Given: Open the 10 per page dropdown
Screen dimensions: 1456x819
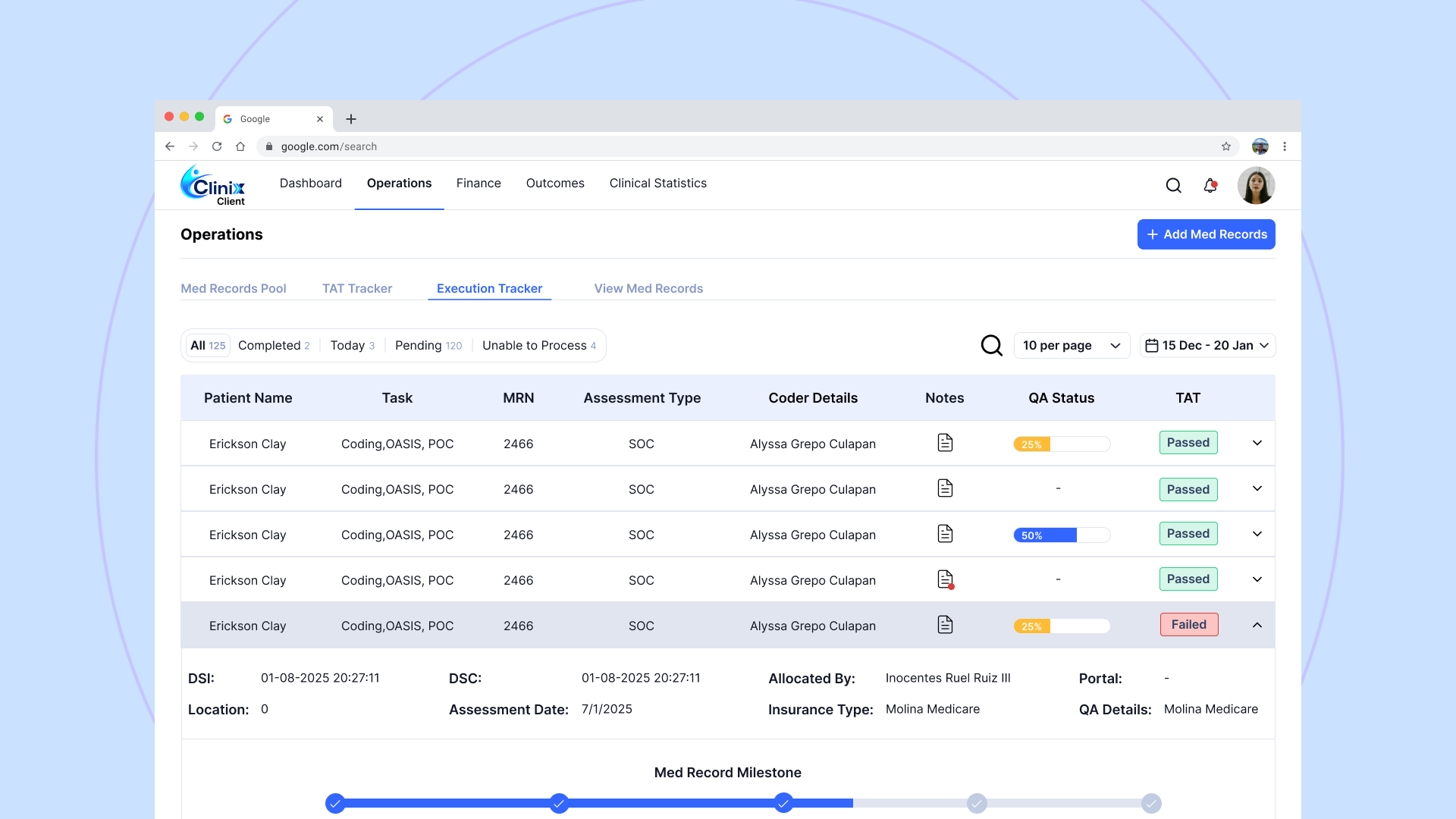Looking at the screenshot, I should 1072,346.
